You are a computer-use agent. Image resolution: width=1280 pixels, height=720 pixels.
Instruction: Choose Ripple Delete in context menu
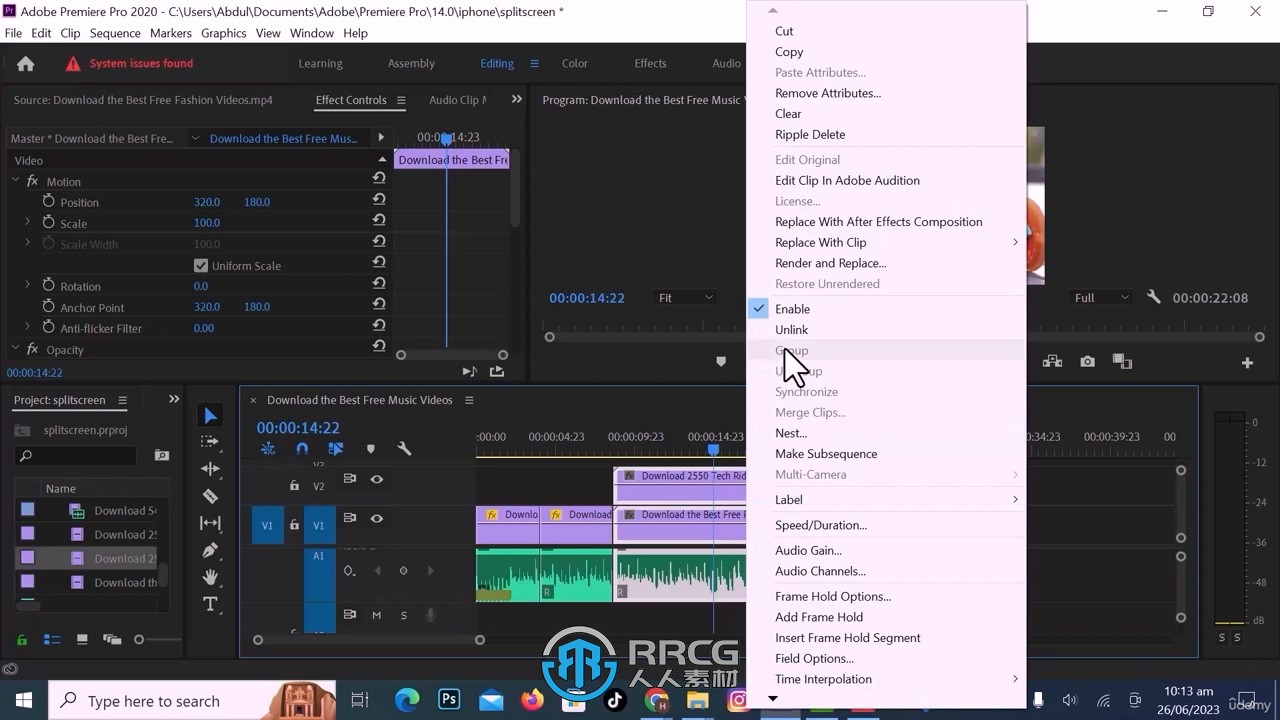[810, 135]
